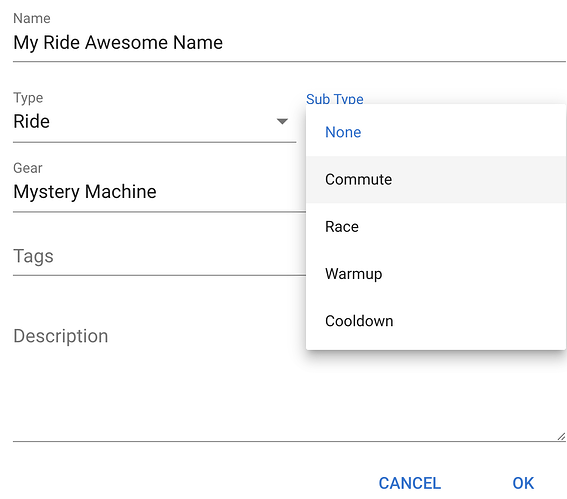Screen dimensions: 567x499
Task: Grab the Description textarea resize handle
Action: coord(561,436)
